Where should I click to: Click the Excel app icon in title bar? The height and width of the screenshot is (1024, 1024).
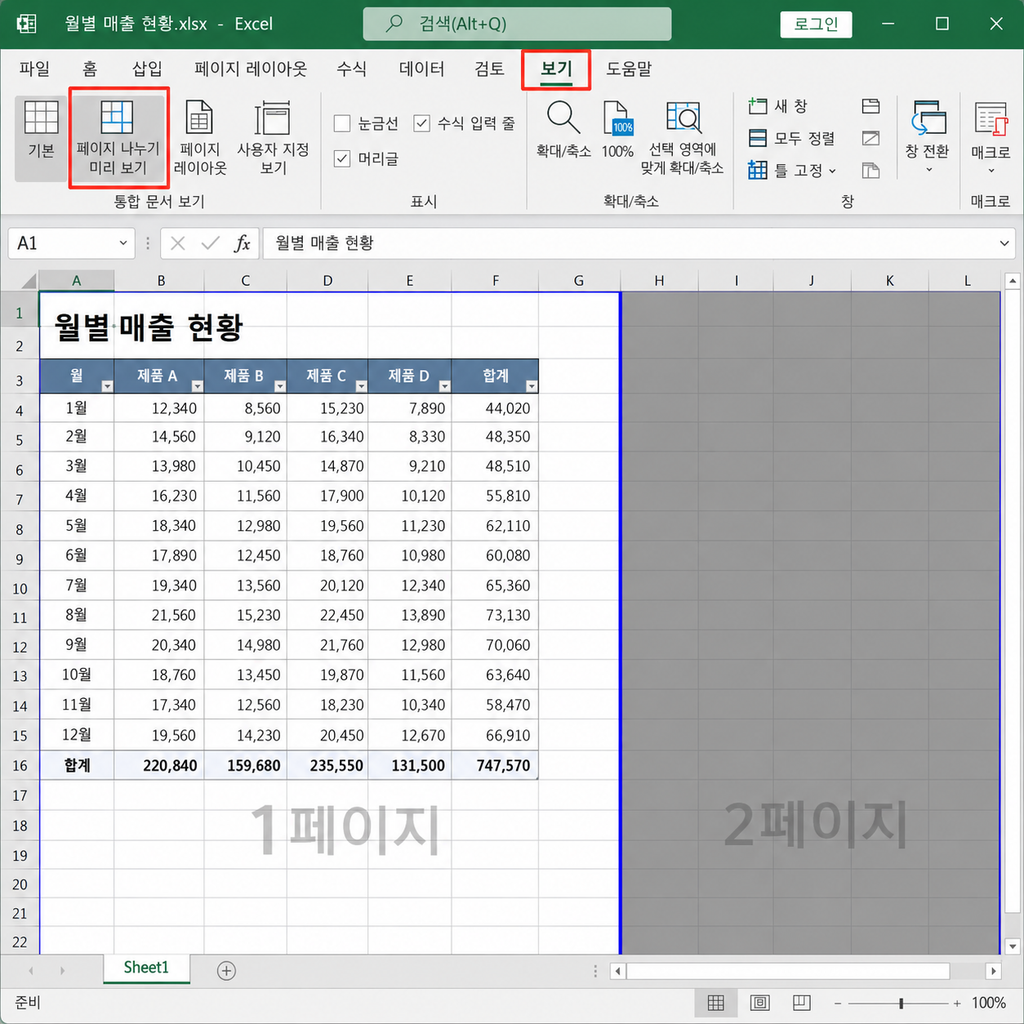click(26, 24)
